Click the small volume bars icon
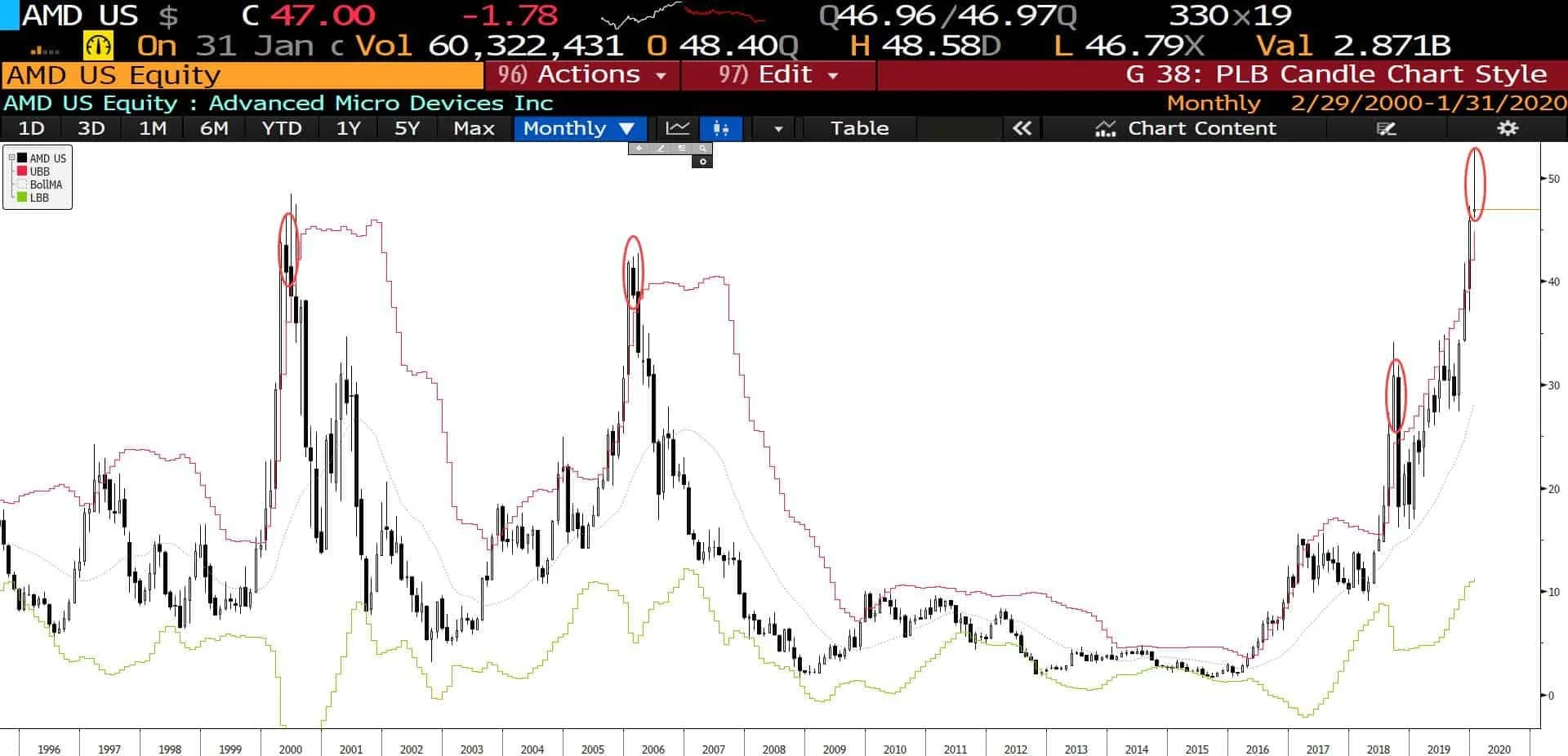Image resolution: width=1568 pixels, height=756 pixels. (x=44, y=51)
